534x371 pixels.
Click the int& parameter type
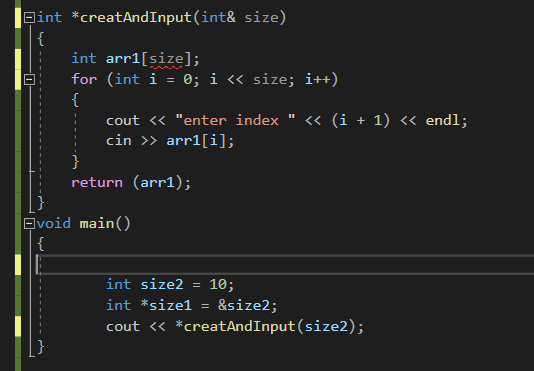tap(218, 18)
